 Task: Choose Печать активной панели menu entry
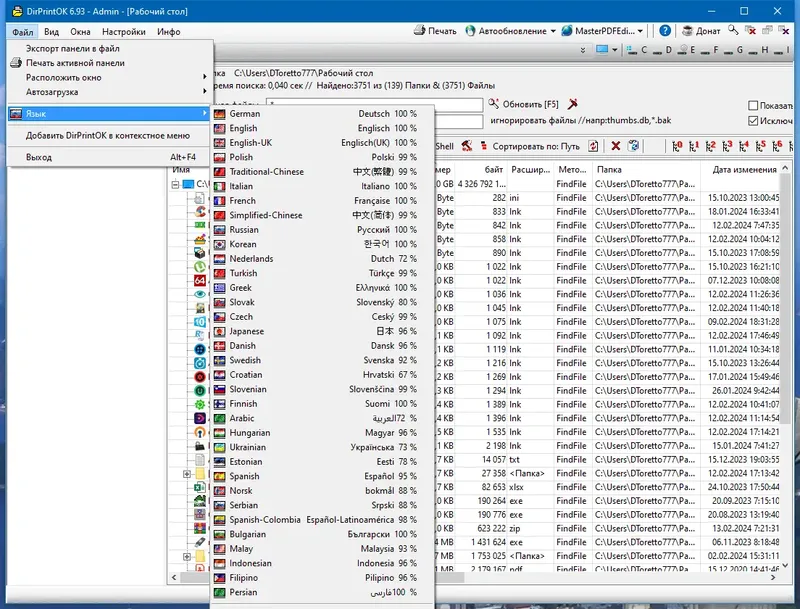point(110,63)
